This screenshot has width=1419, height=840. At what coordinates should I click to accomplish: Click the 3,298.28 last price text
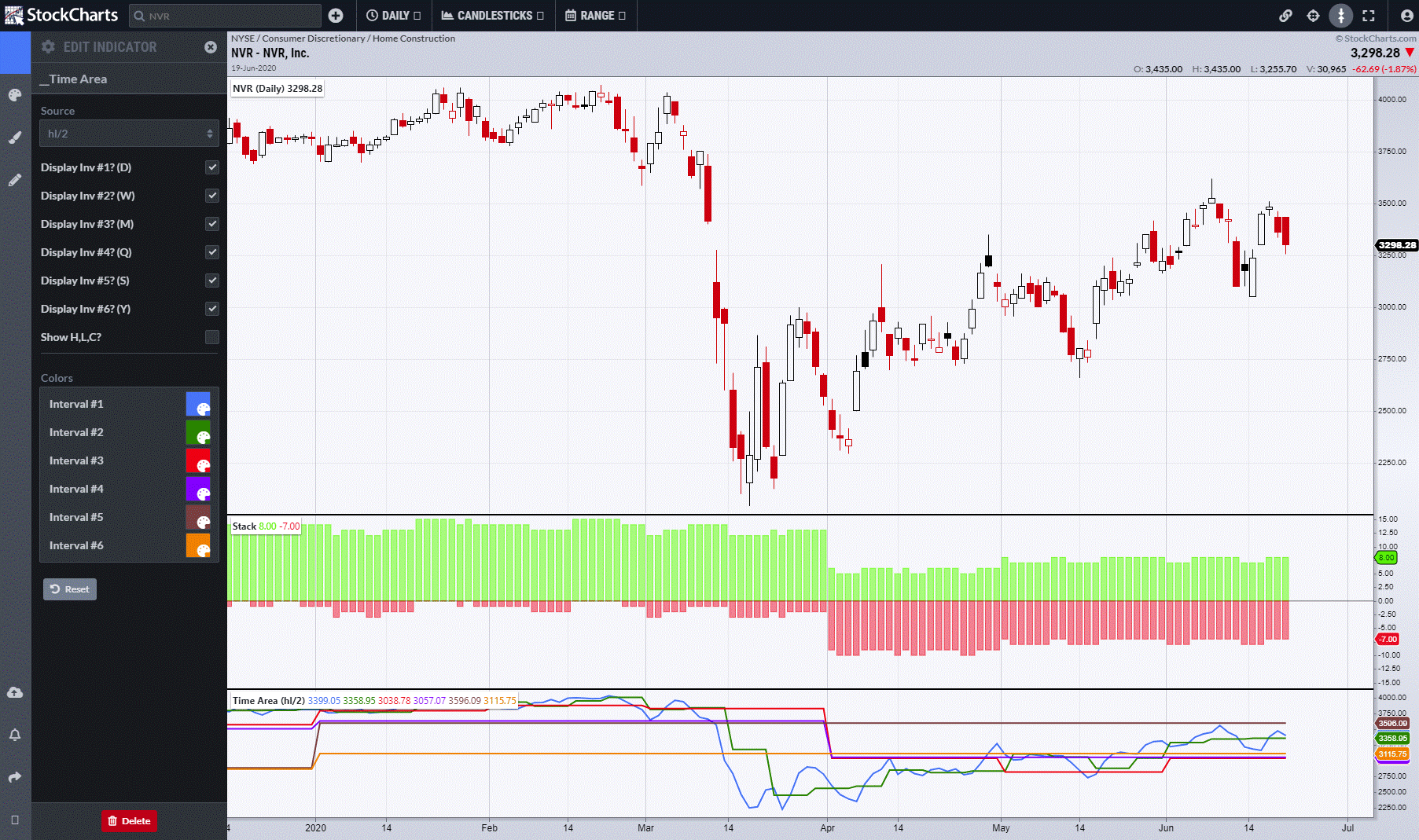pos(1375,53)
